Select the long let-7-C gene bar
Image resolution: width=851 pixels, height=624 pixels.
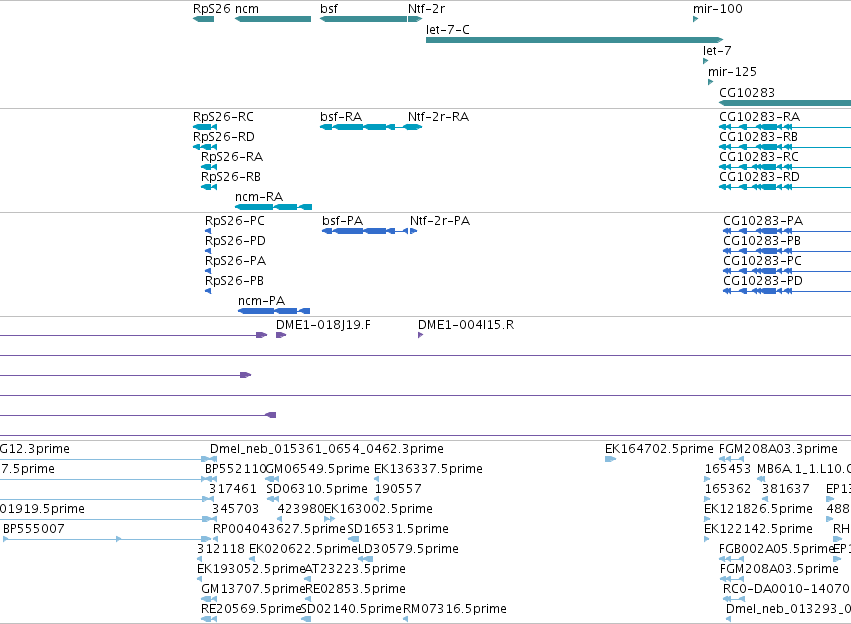[575, 40]
